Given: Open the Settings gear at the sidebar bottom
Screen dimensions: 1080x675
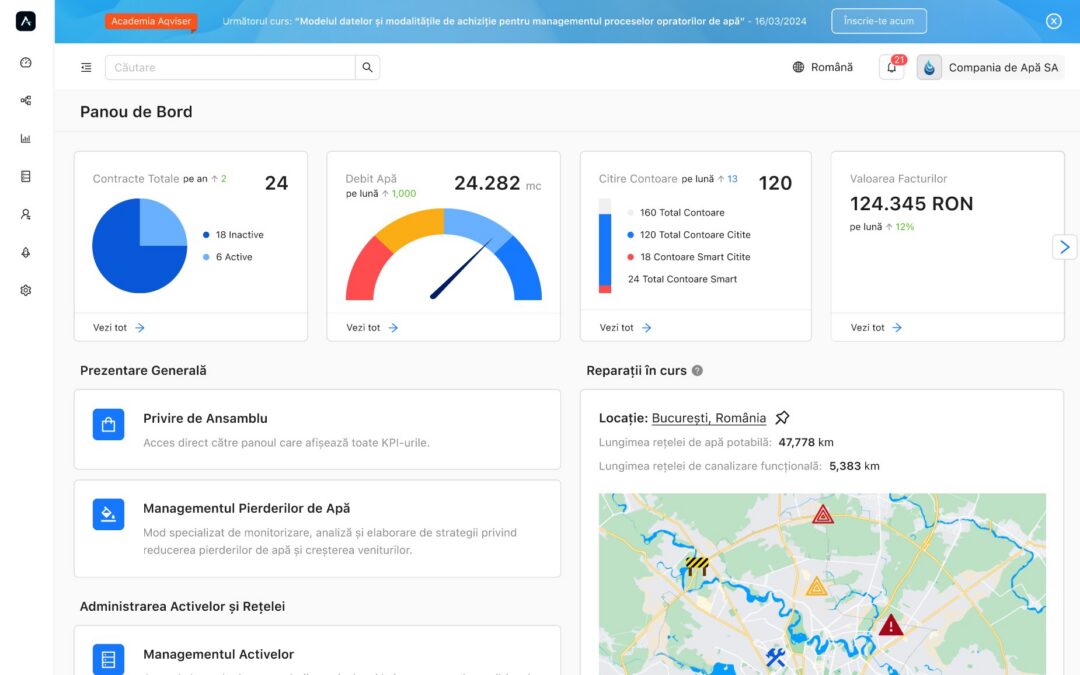Looking at the screenshot, I should [25, 290].
